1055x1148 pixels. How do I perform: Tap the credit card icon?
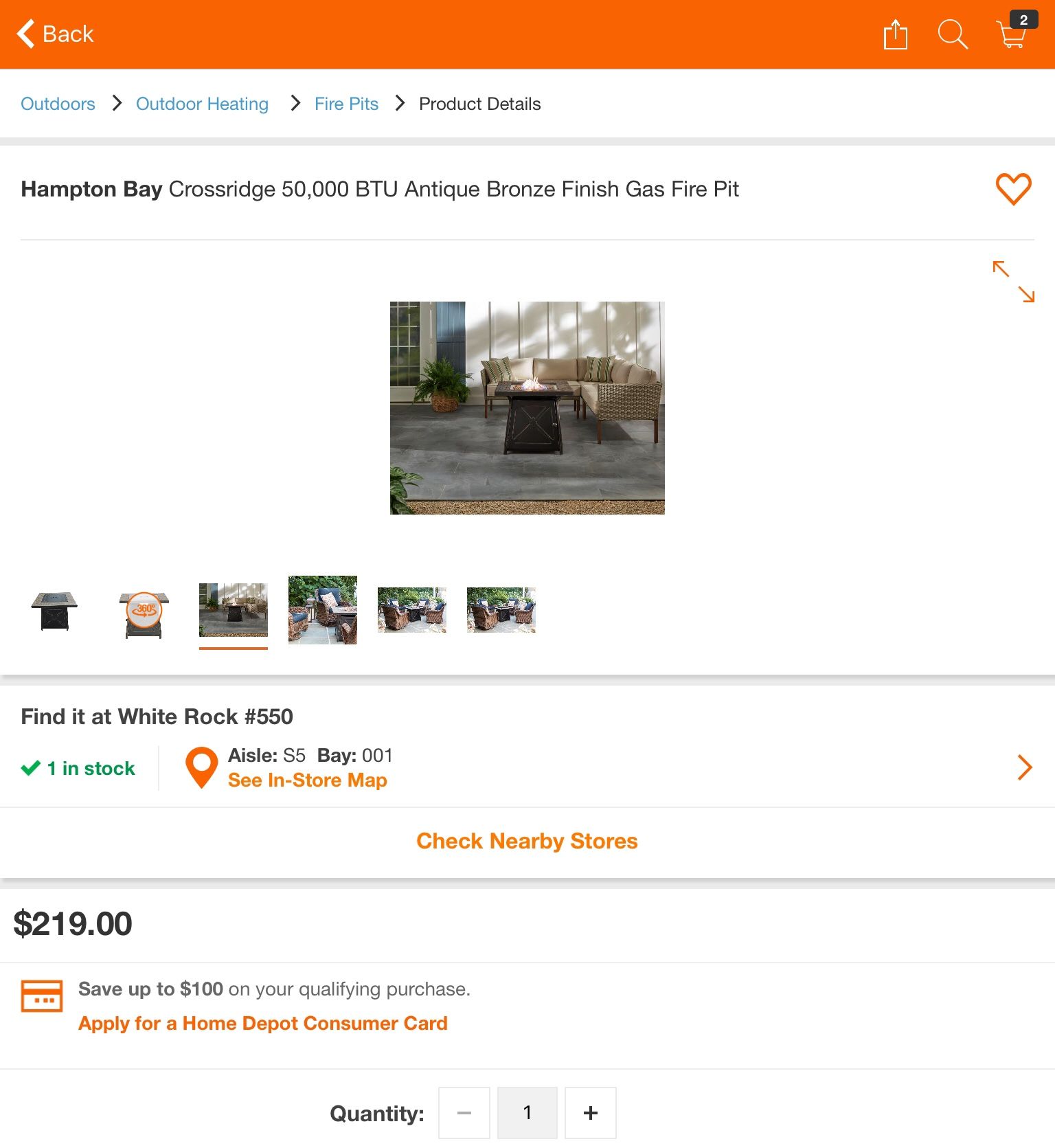click(x=42, y=995)
